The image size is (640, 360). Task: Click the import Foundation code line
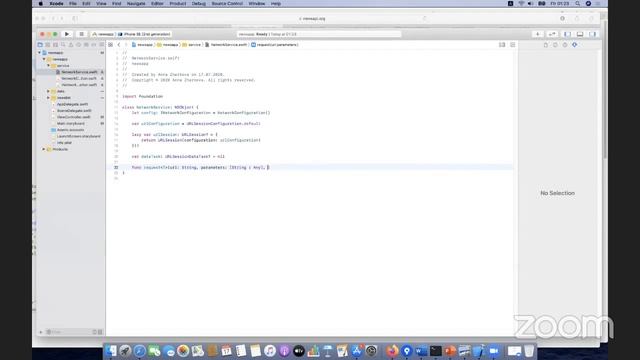pos(142,96)
